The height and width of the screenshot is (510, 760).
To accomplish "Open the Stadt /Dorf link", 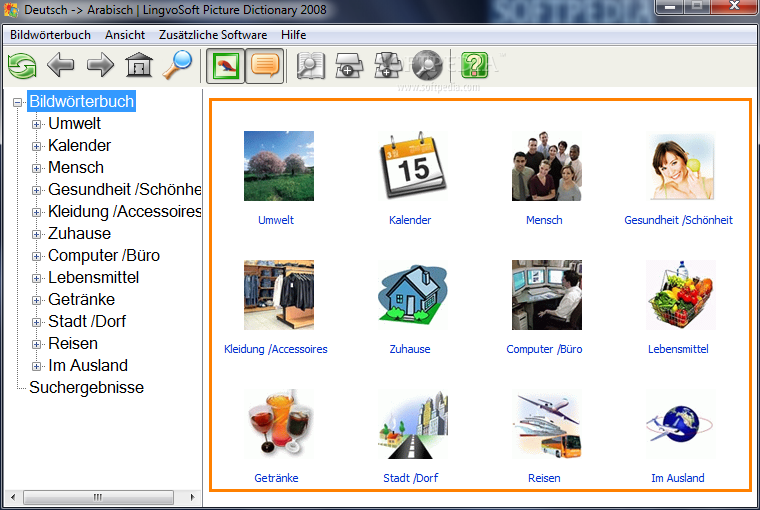I will (x=411, y=478).
